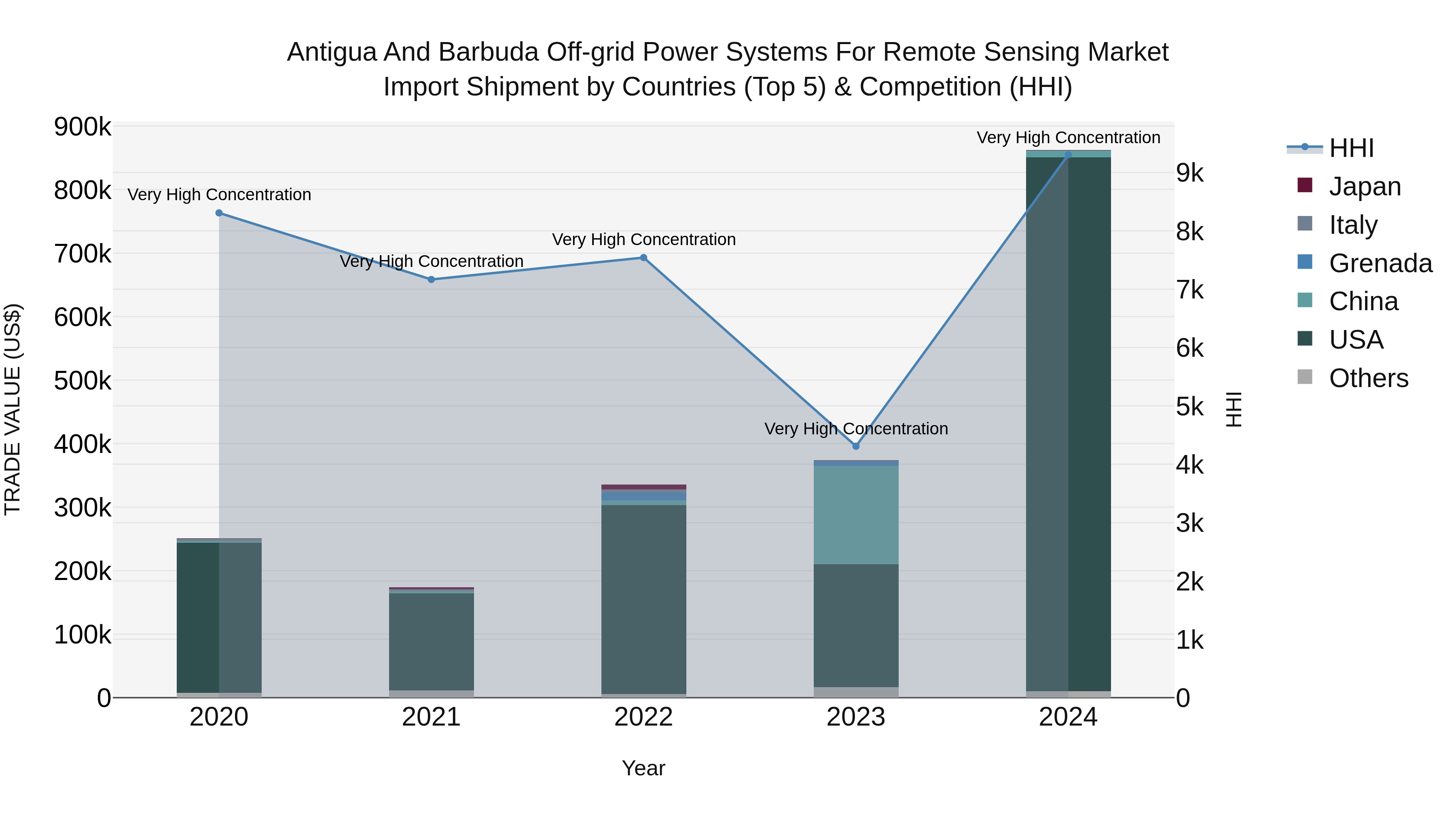Click the vertical HHI axis title on the right
Screen dimensions: 1456x819
1233,409
